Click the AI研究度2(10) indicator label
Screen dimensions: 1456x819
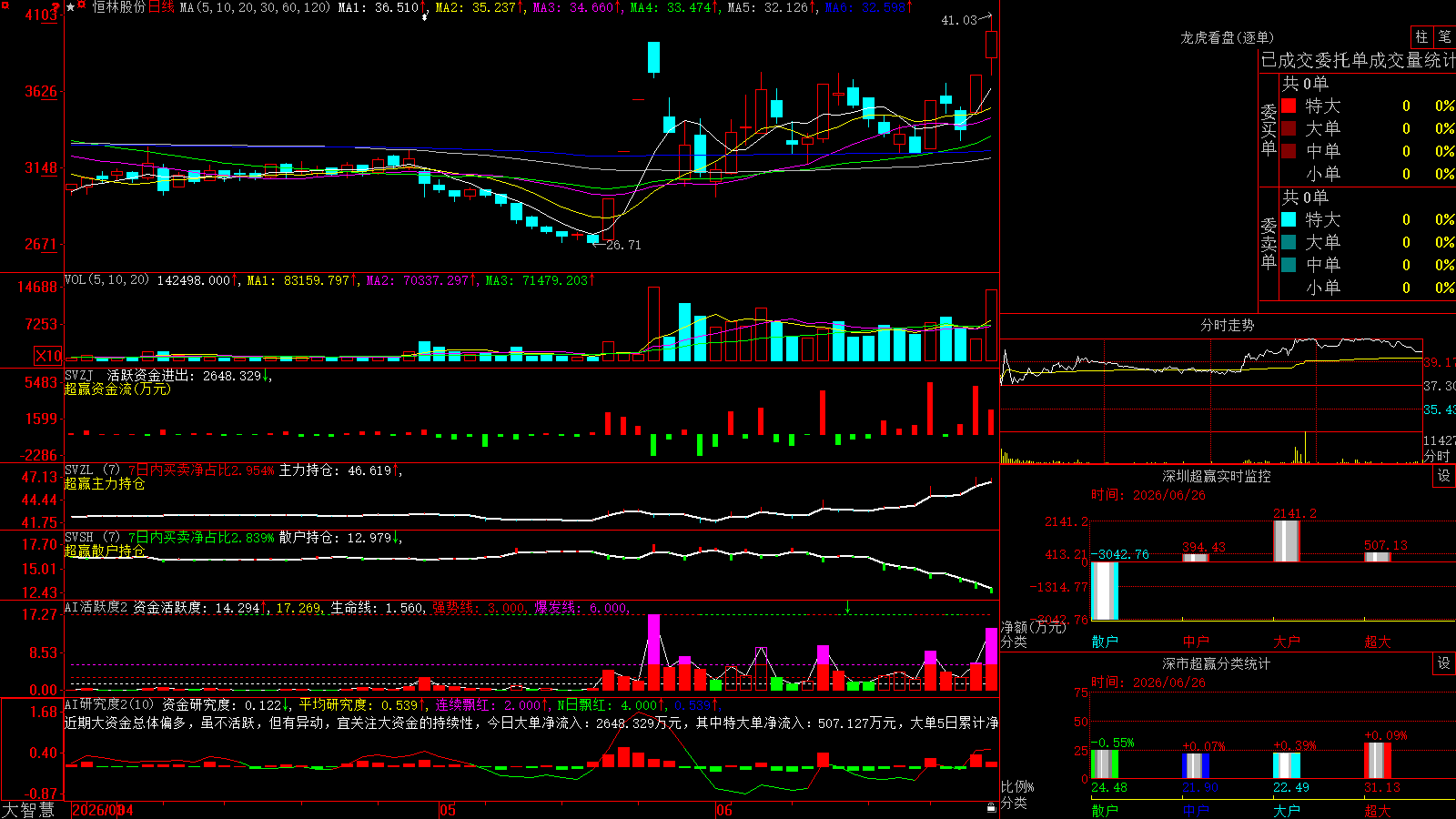click(x=109, y=704)
